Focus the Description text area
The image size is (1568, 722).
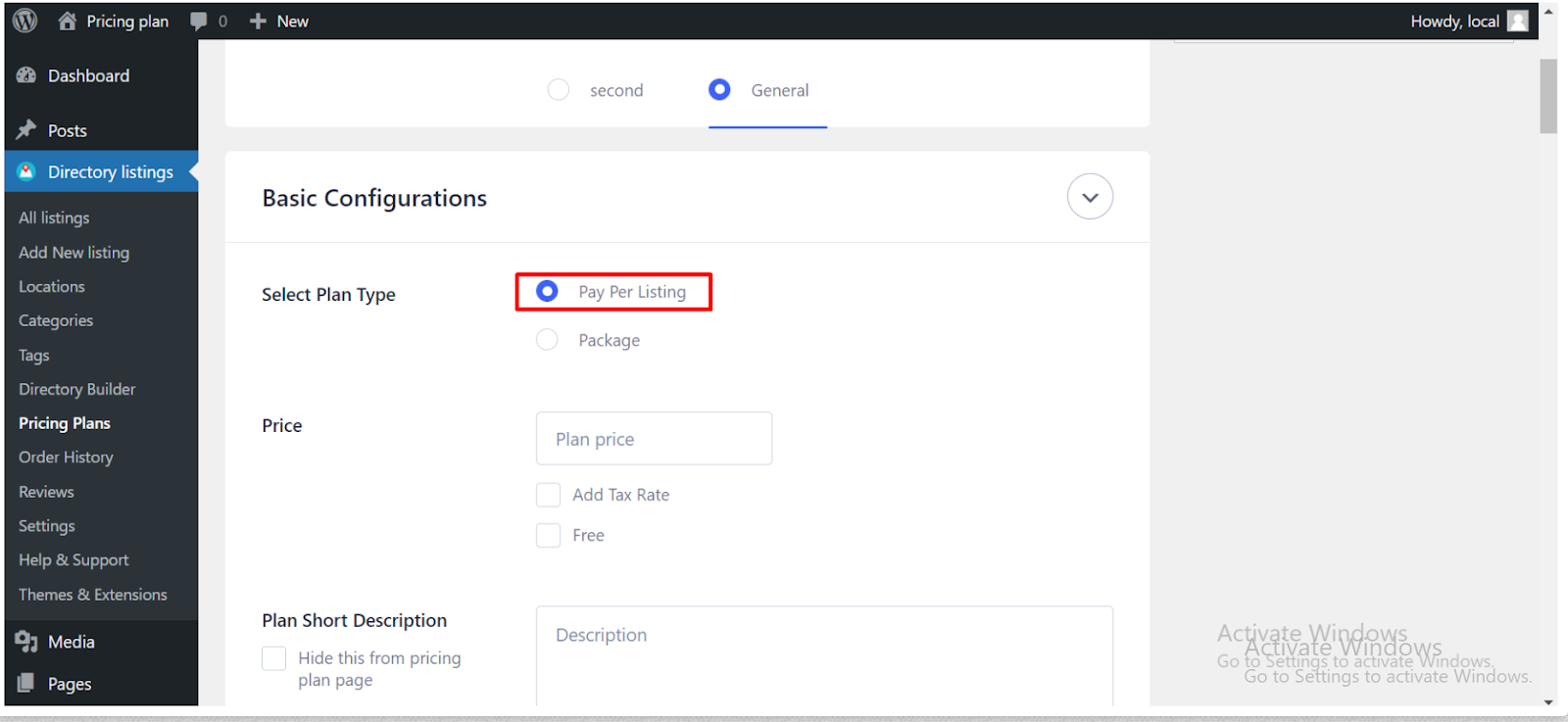tap(824, 655)
